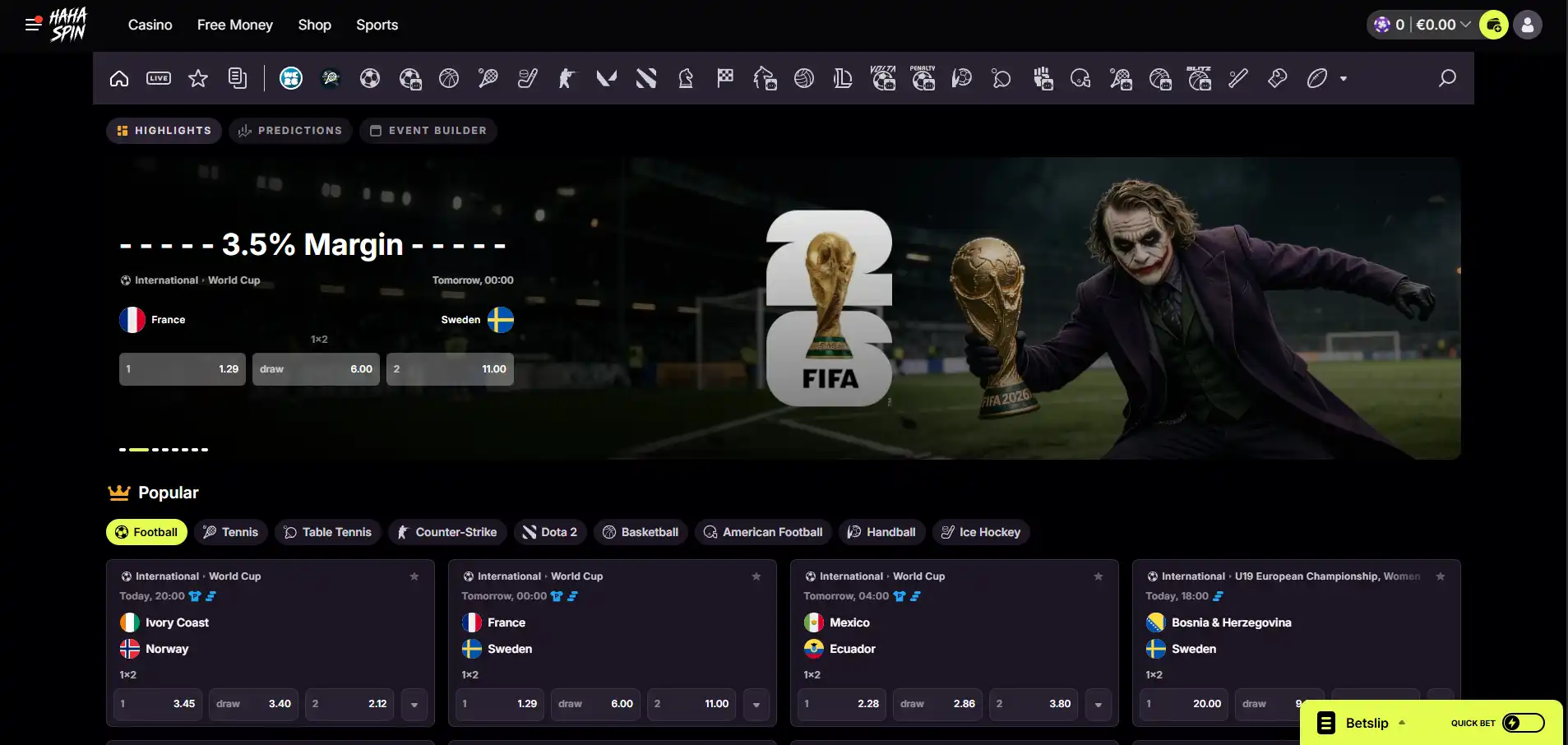
Task: Open the Casino menu
Action: [150, 25]
